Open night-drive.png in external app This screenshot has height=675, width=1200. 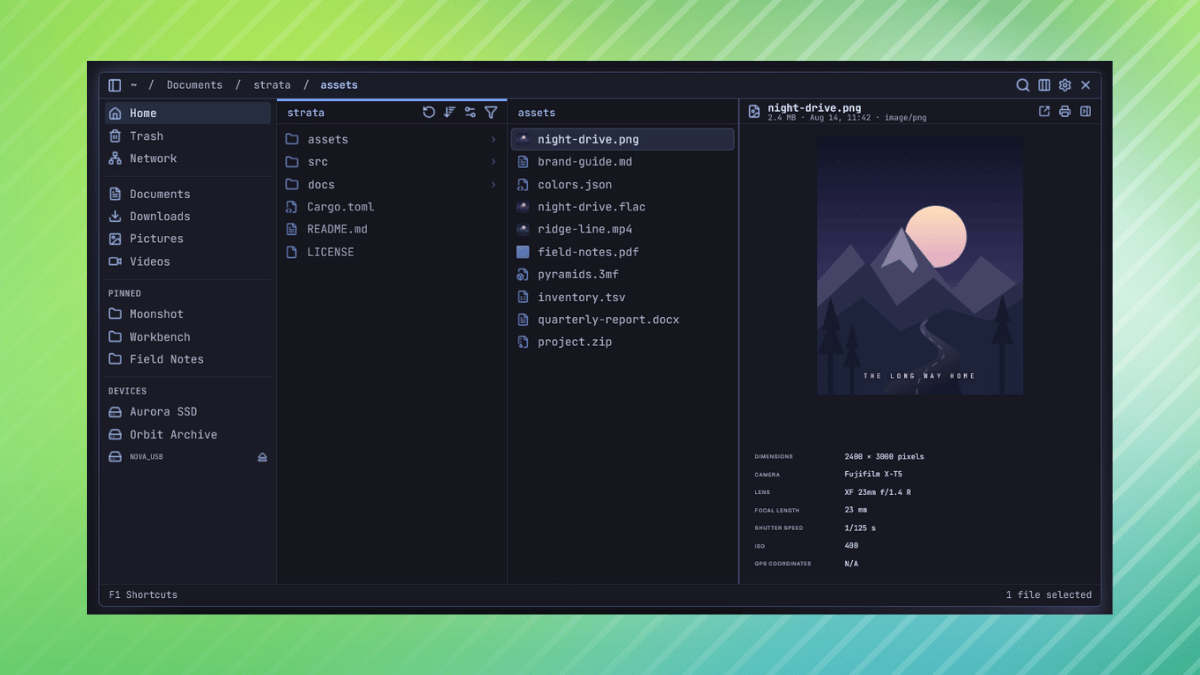coord(1044,111)
